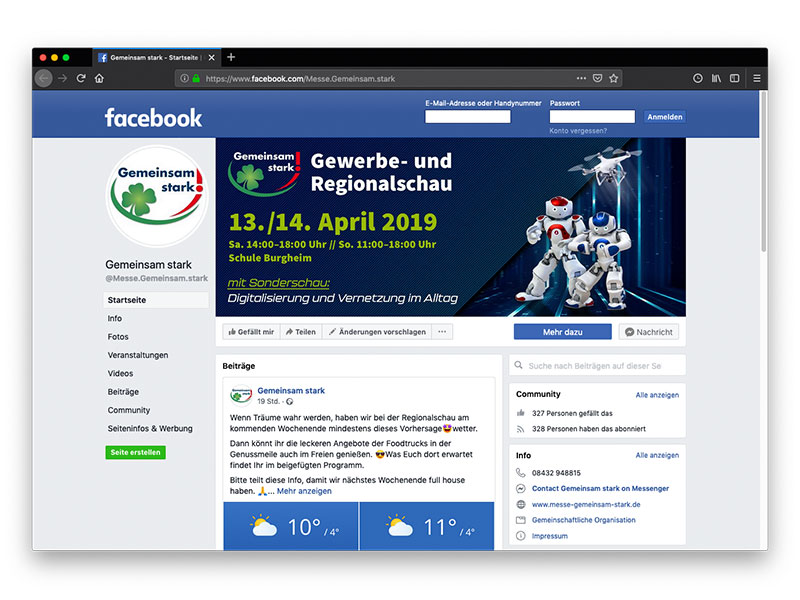Viewport: 800px width, 600px height.
Task: Select the Gemeinsam stark - Startseite tab
Action: (x=157, y=58)
